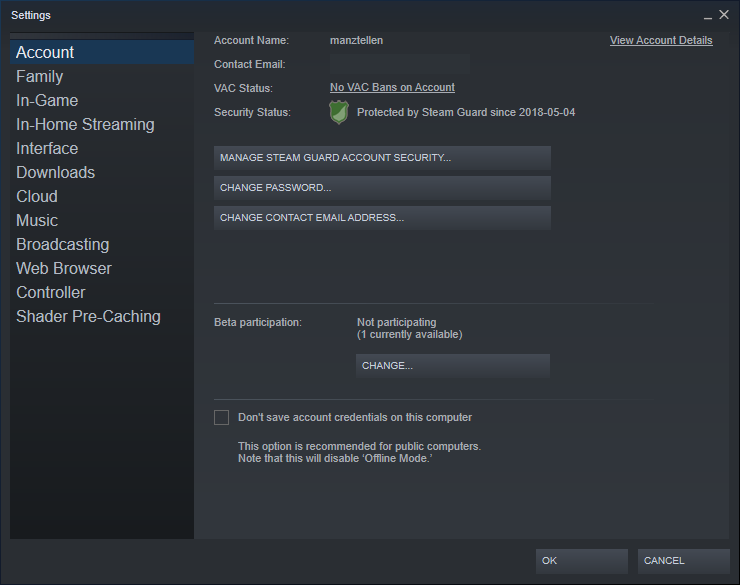Image resolution: width=740 pixels, height=585 pixels.
Task: Discard changes with the Cancel button
Action: click(x=683, y=561)
